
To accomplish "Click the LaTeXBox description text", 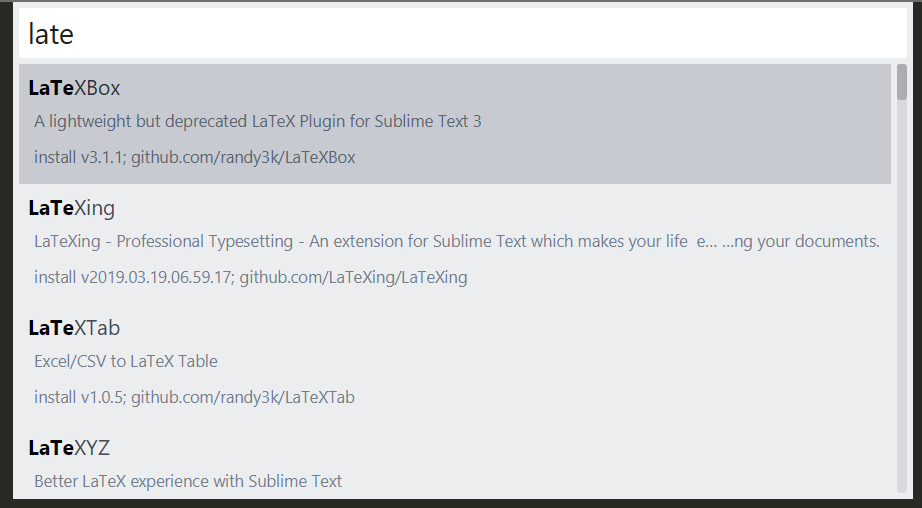I will pyautogui.click(x=257, y=122).
